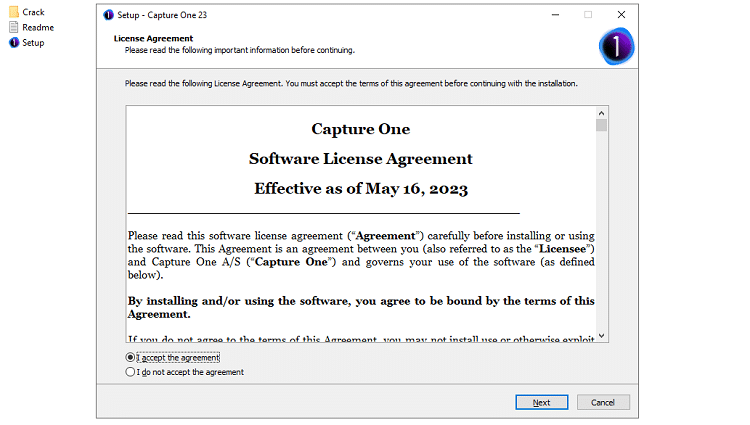750x425 pixels.
Task: Click the Next button
Action: (x=541, y=403)
